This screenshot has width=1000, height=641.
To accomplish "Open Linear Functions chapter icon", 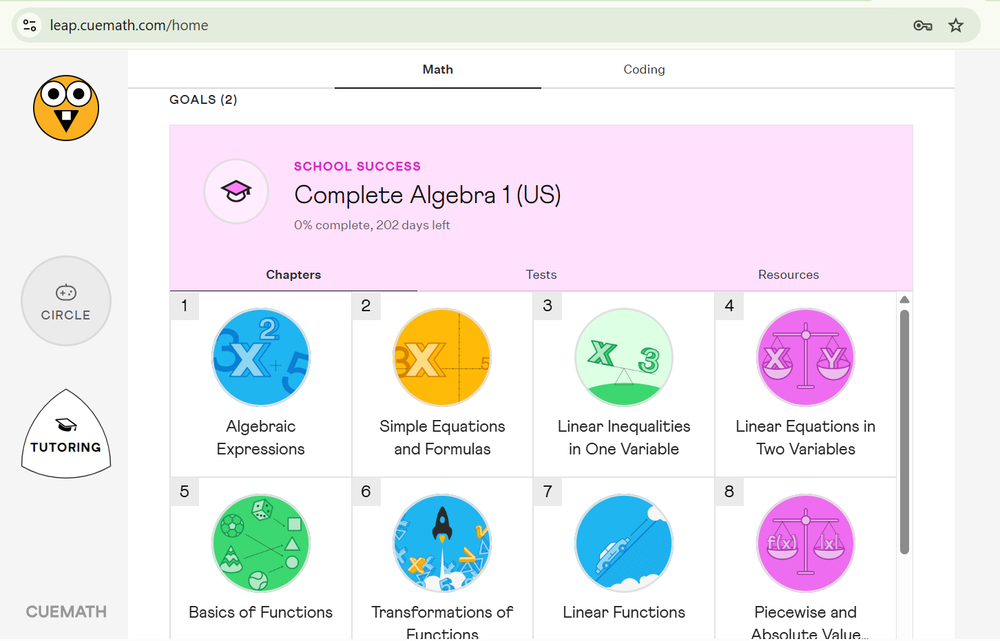I will pos(624,543).
